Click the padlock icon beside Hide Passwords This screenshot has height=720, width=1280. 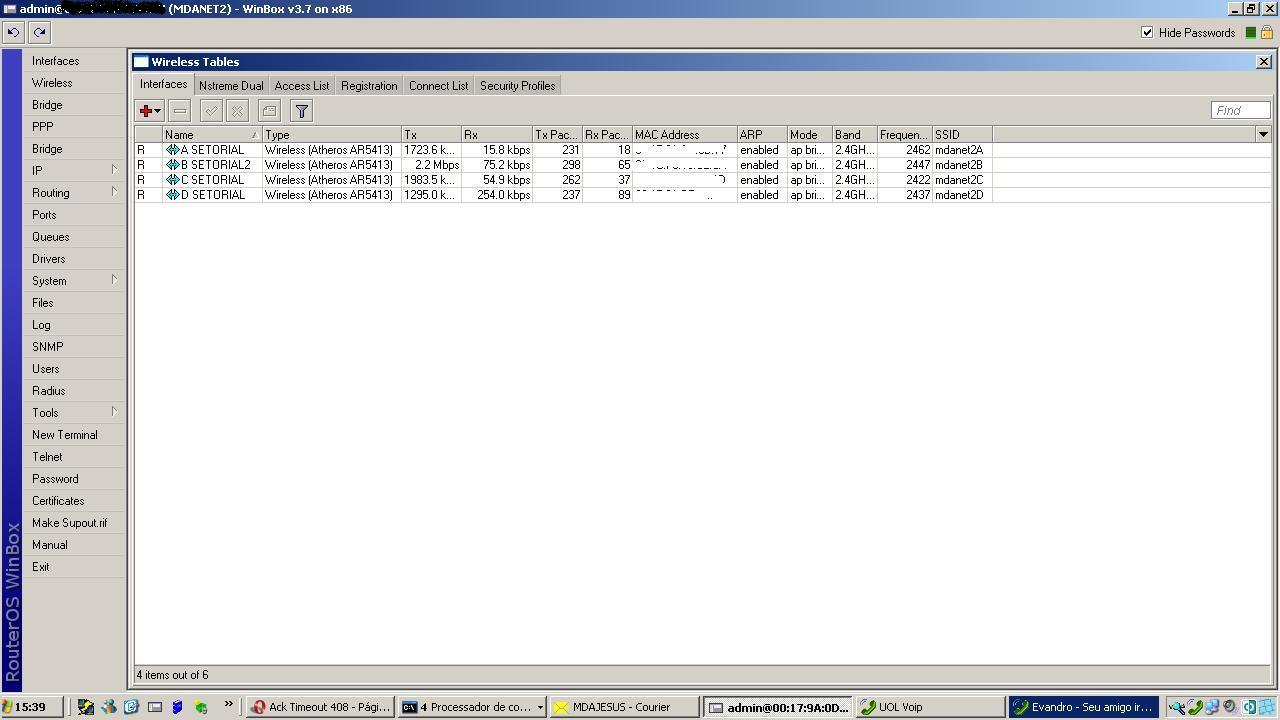(1267, 33)
